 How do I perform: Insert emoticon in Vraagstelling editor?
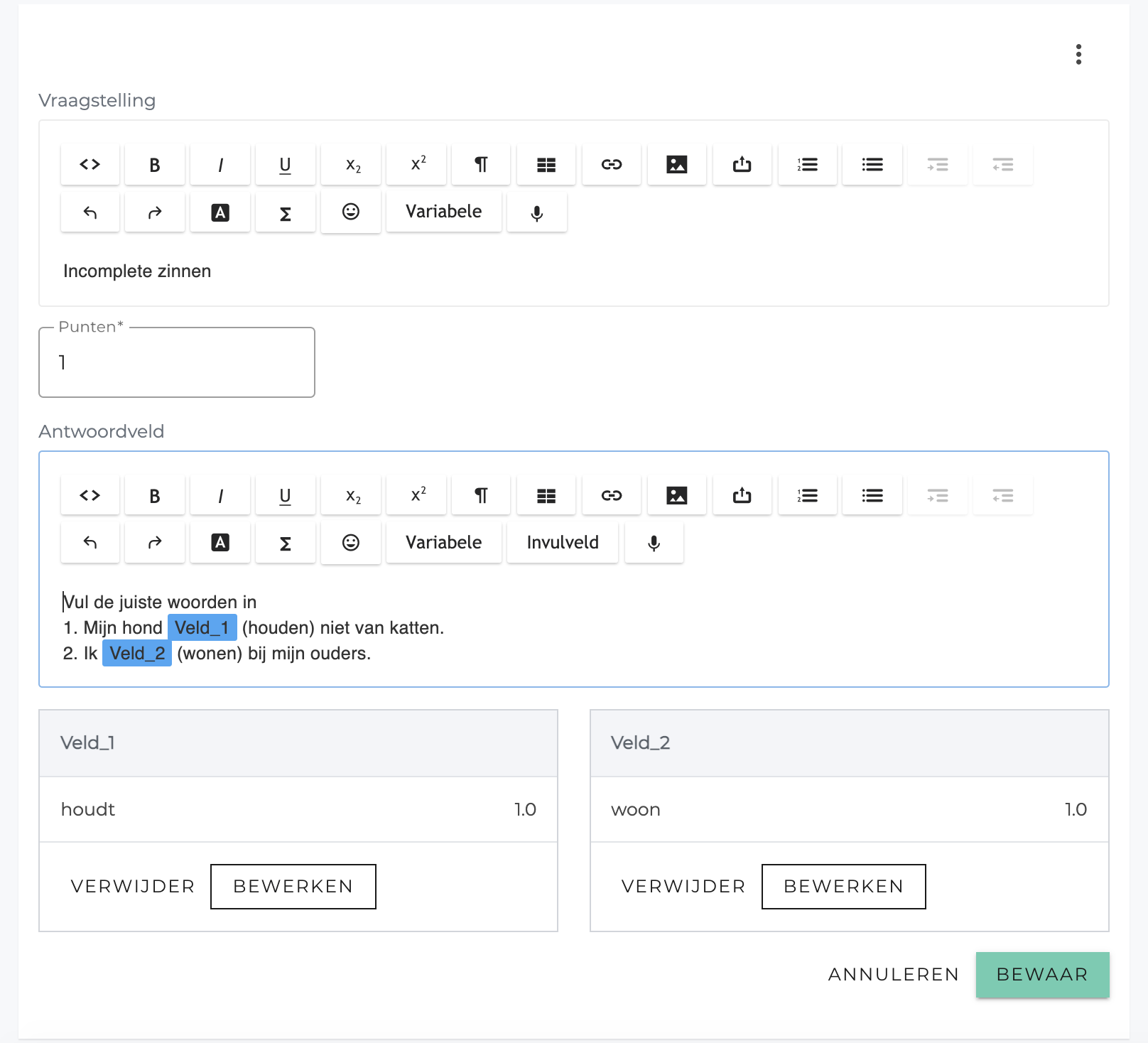tap(351, 212)
